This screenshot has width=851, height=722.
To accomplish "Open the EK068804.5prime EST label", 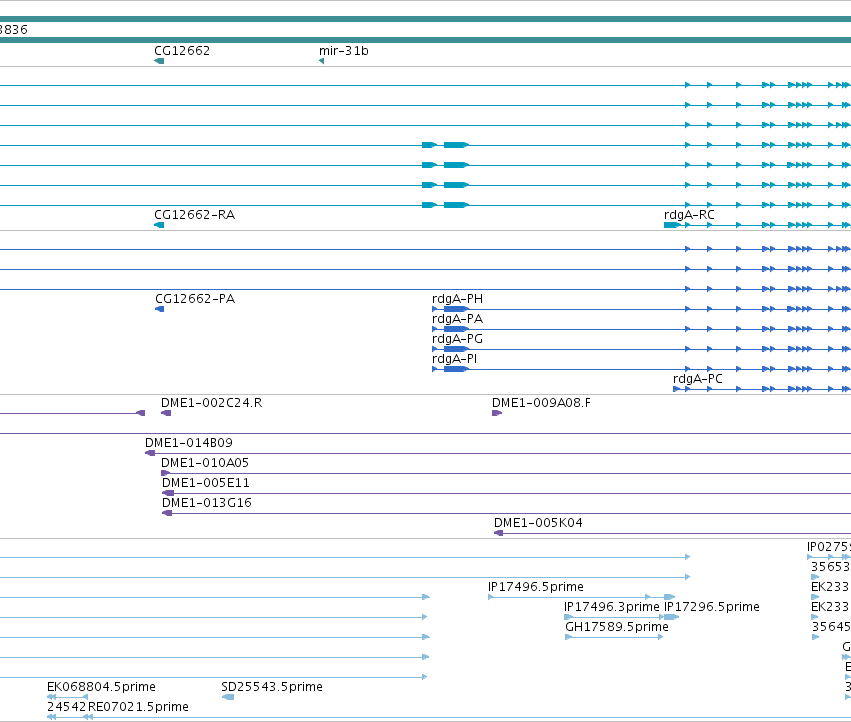I will [101, 687].
